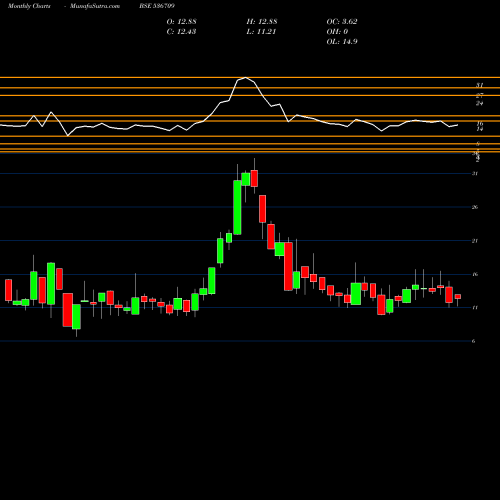
Task: Click the 'BSE 536799' symbol text
Action: pos(157,6)
